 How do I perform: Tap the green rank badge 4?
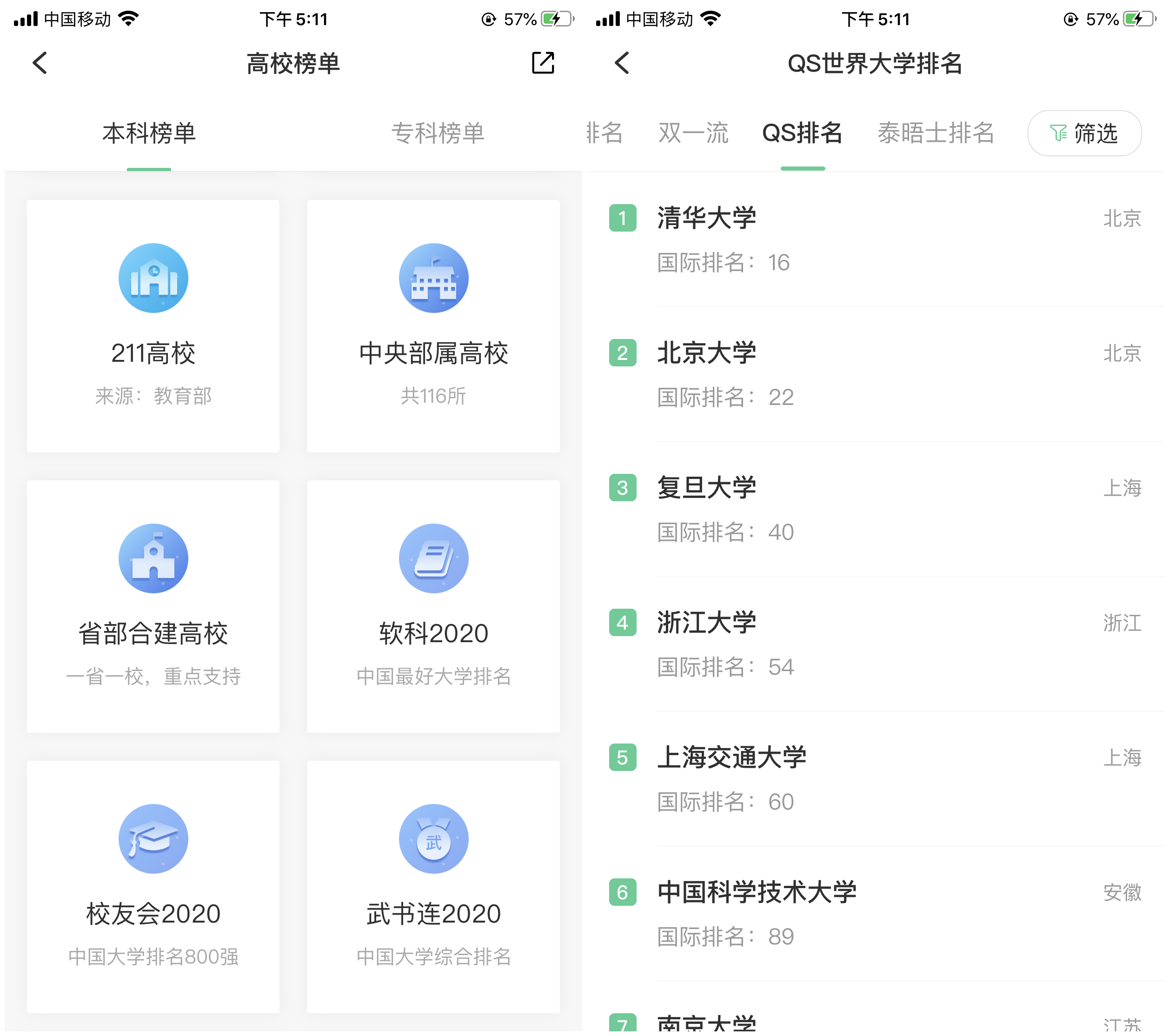coord(623,623)
